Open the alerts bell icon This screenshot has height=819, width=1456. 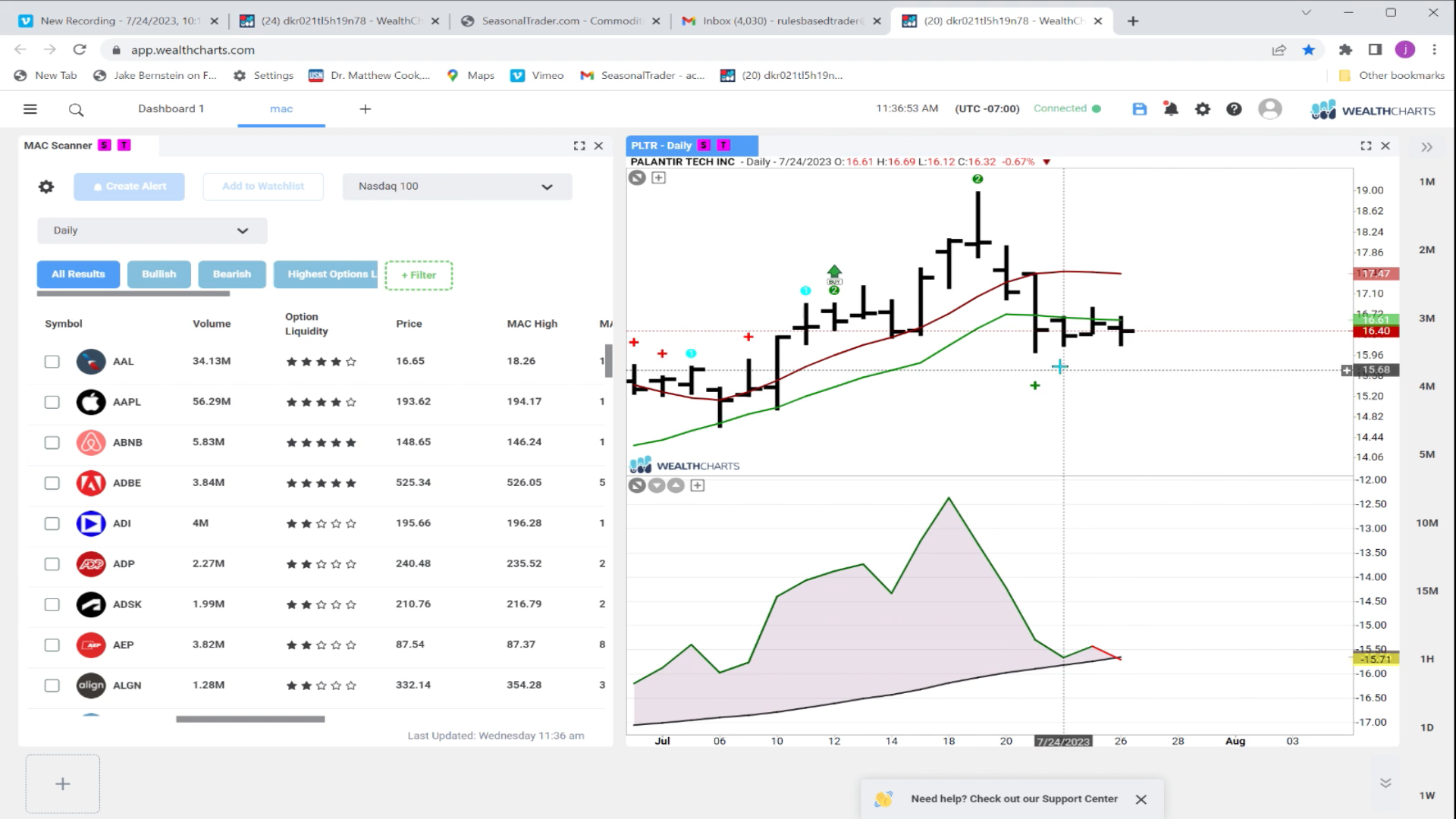(1171, 109)
